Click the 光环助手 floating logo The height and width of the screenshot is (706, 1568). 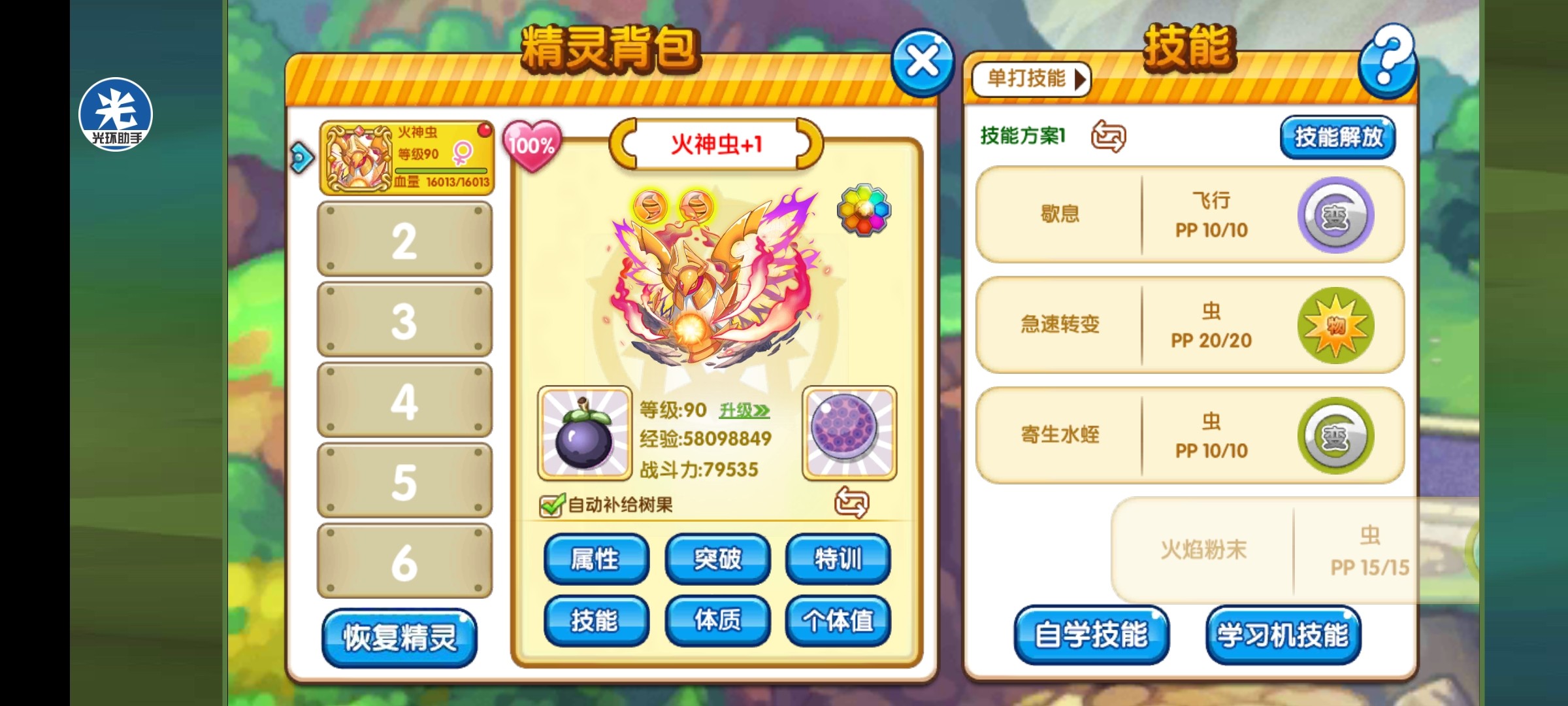116,114
